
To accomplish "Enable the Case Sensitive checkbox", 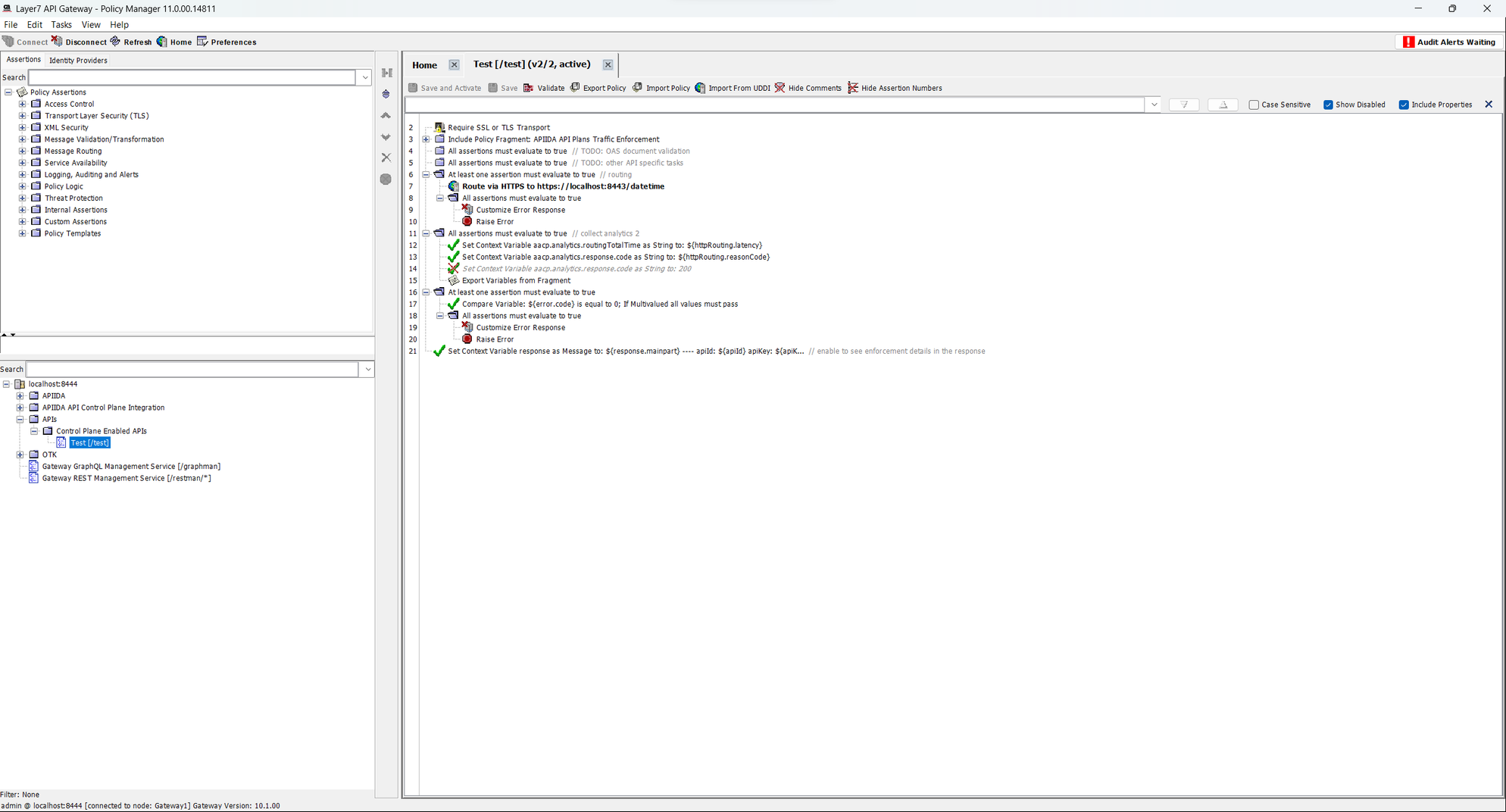I will point(1254,105).
